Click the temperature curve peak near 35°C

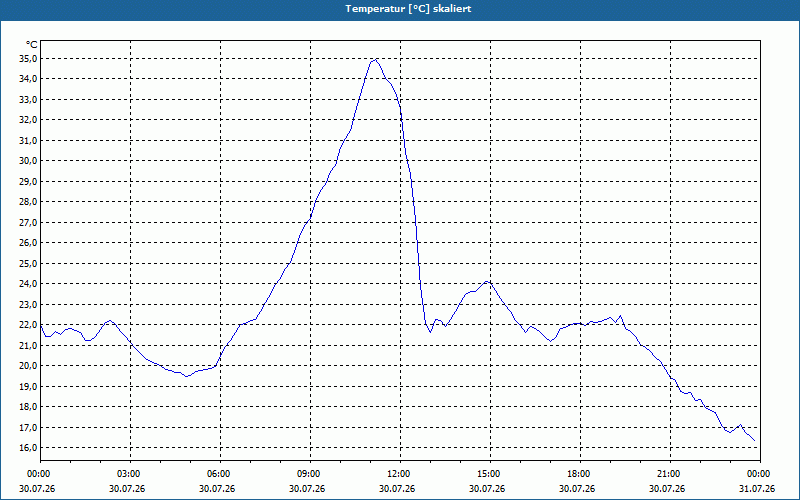coord(375,59)
